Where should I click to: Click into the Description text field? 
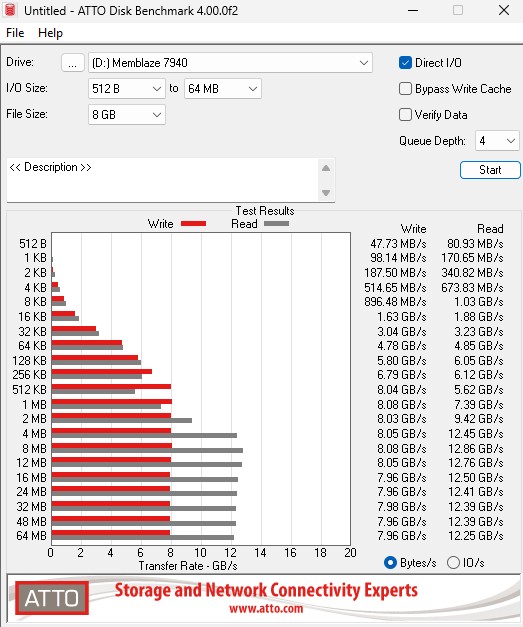coord(162,180)
